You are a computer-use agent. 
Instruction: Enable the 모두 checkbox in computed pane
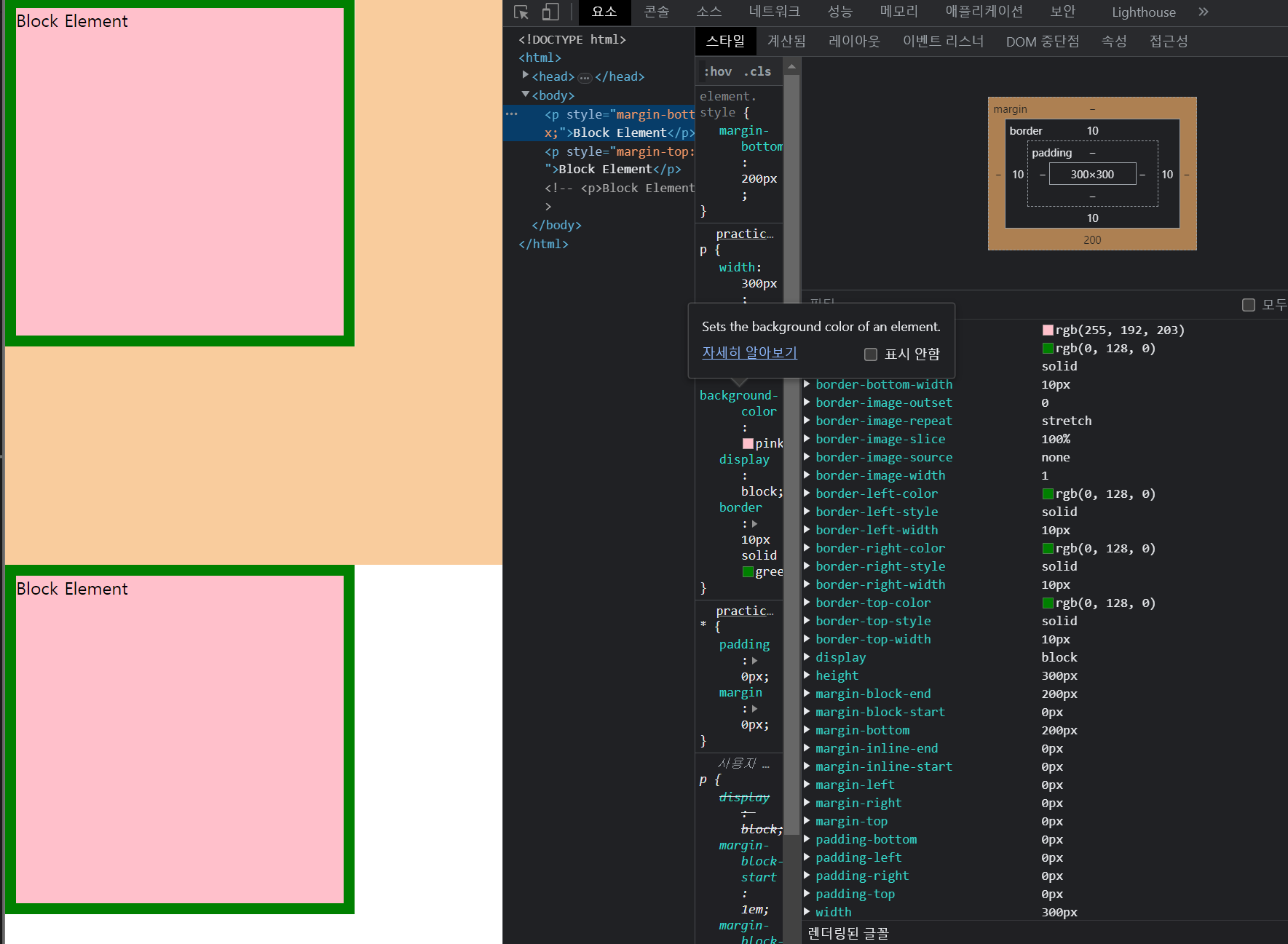[x=1249, y=305]
